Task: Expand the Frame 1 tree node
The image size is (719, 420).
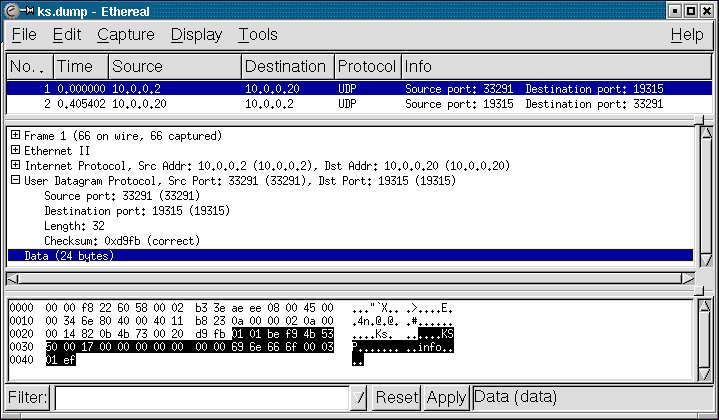Action: pyautogui.click(x=16, y=135)
